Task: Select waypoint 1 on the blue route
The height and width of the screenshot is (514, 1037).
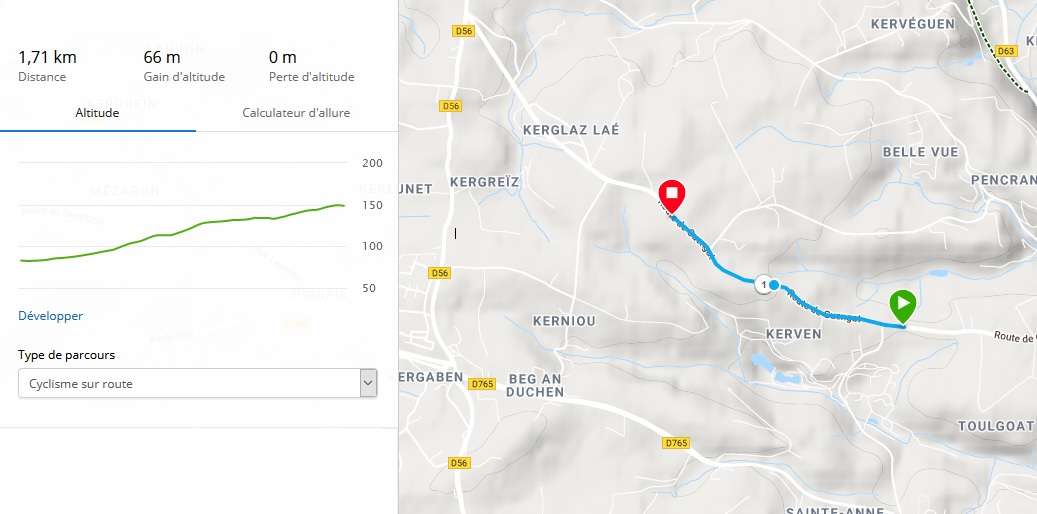Action: [x=765, y=285]
